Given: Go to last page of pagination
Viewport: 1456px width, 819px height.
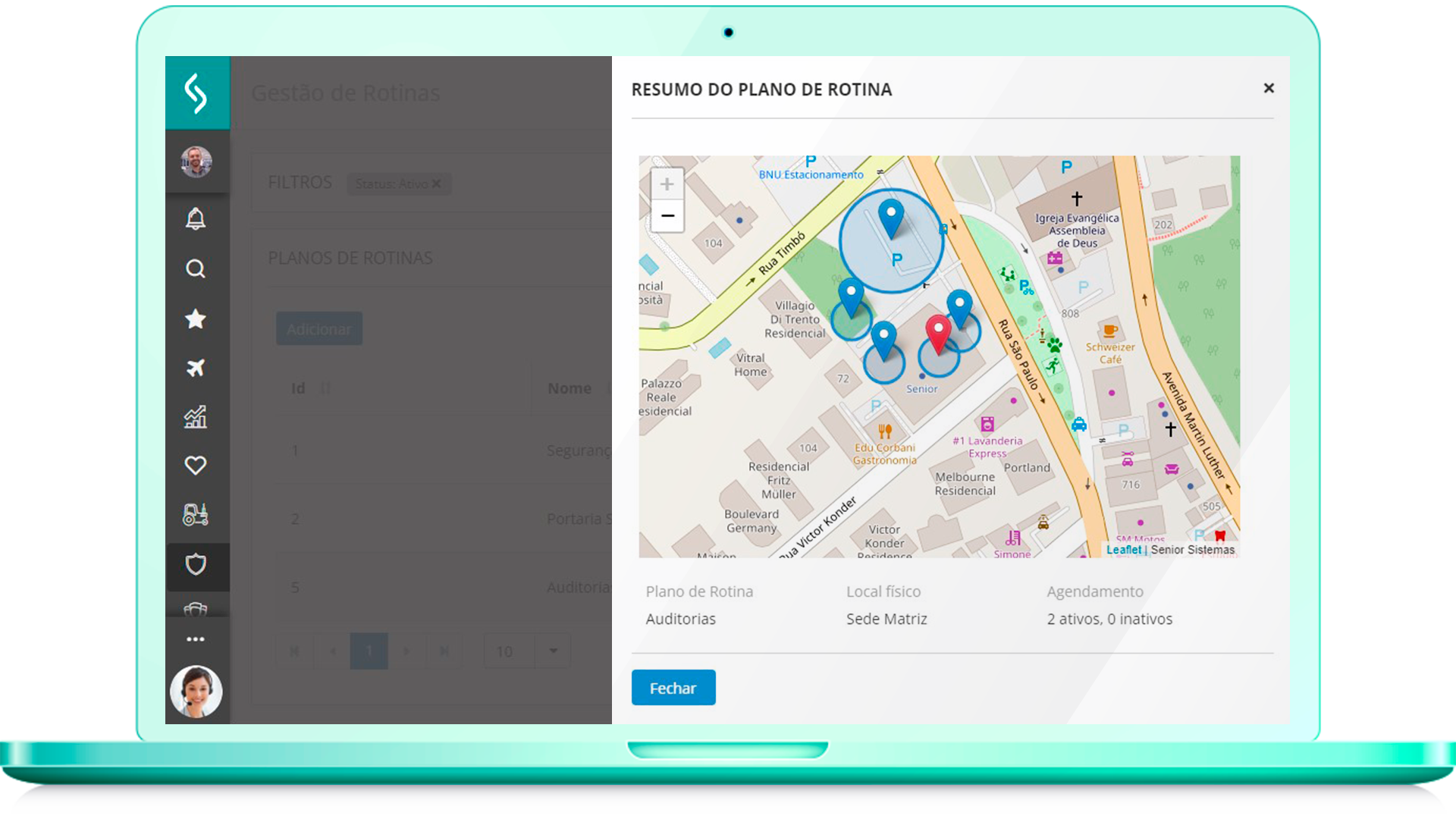Looking at the screenshot, I should tap(444, 651).
